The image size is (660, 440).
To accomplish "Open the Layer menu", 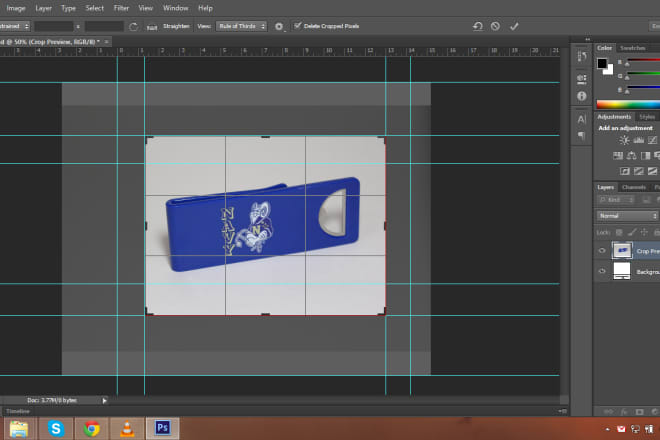I will pyautogui.click(x=43, y=8).
